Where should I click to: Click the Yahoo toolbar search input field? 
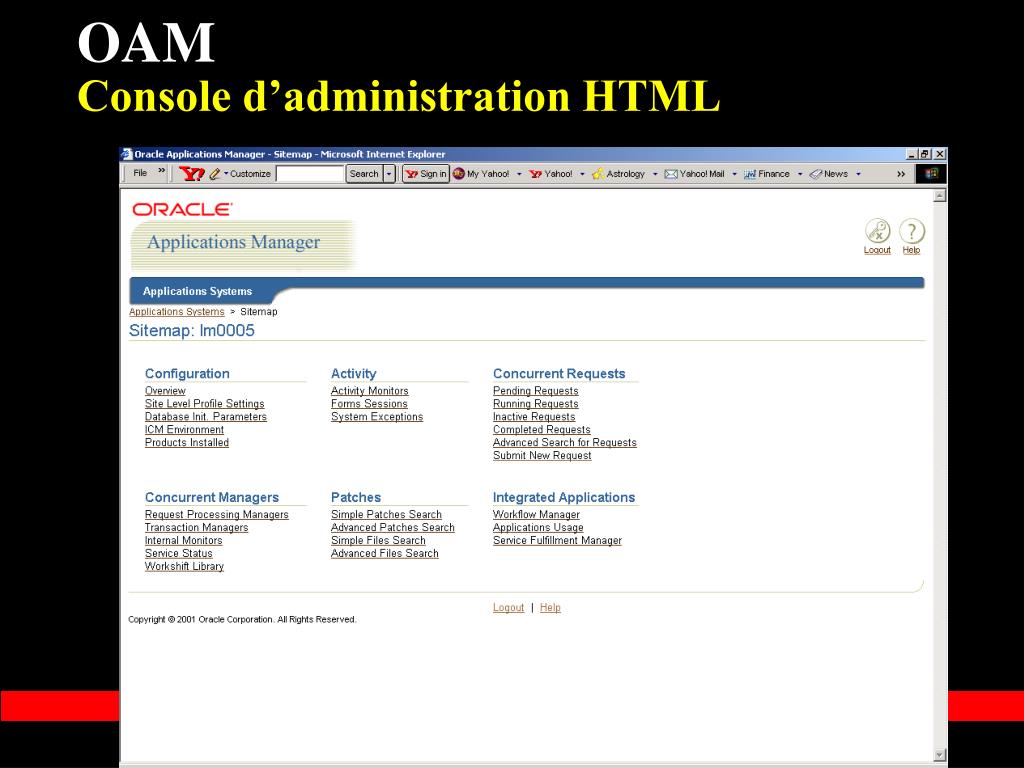310,174
